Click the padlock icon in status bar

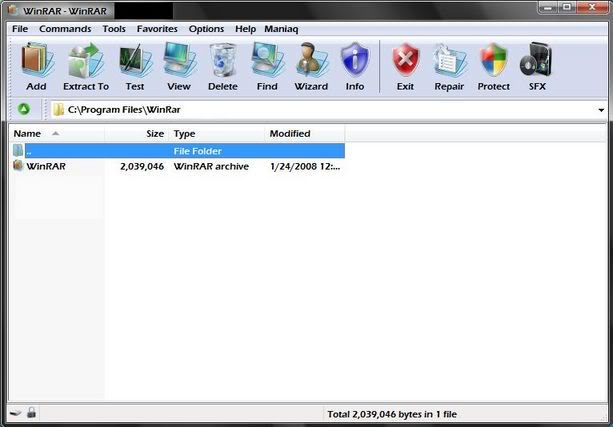[32, 413]
